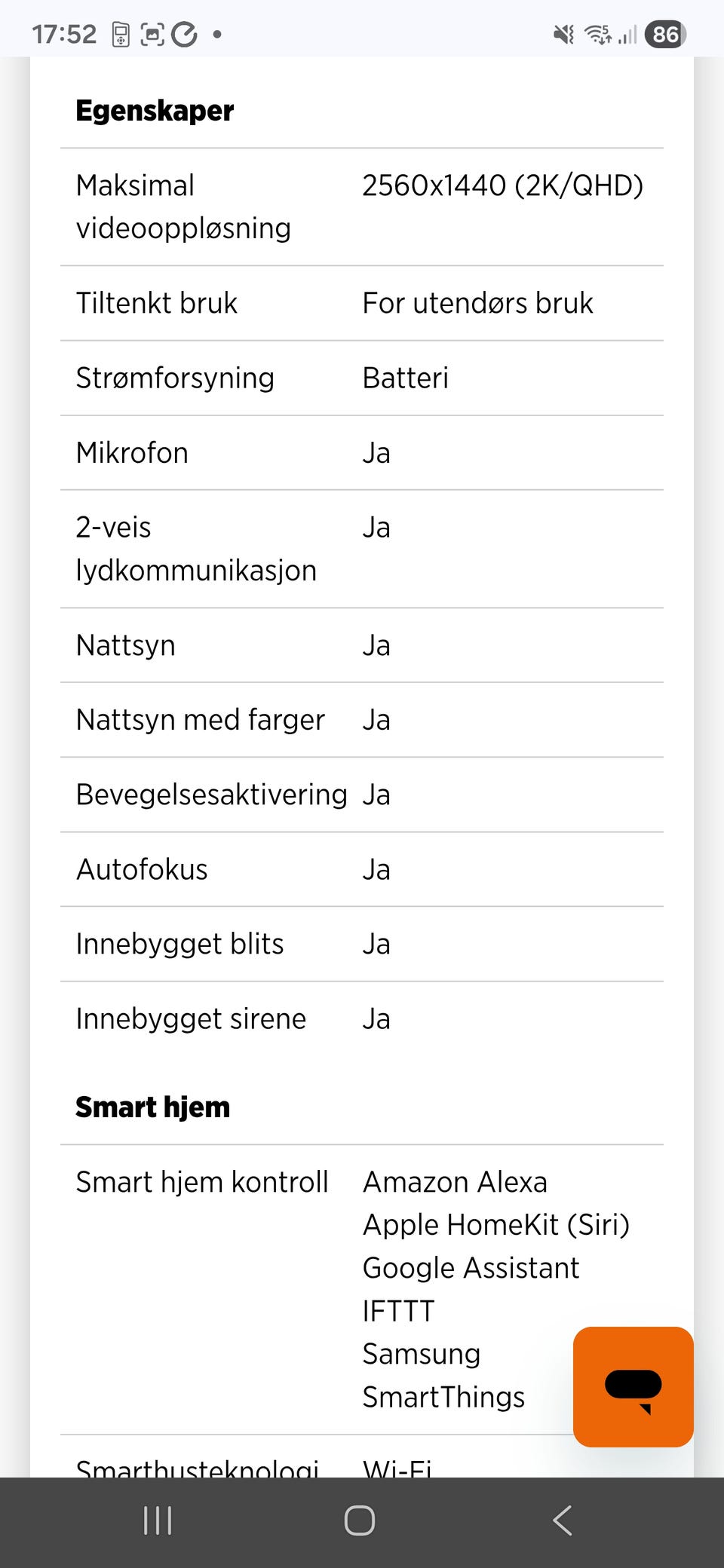Tap the muted sound status icon

tap(563, 34)
